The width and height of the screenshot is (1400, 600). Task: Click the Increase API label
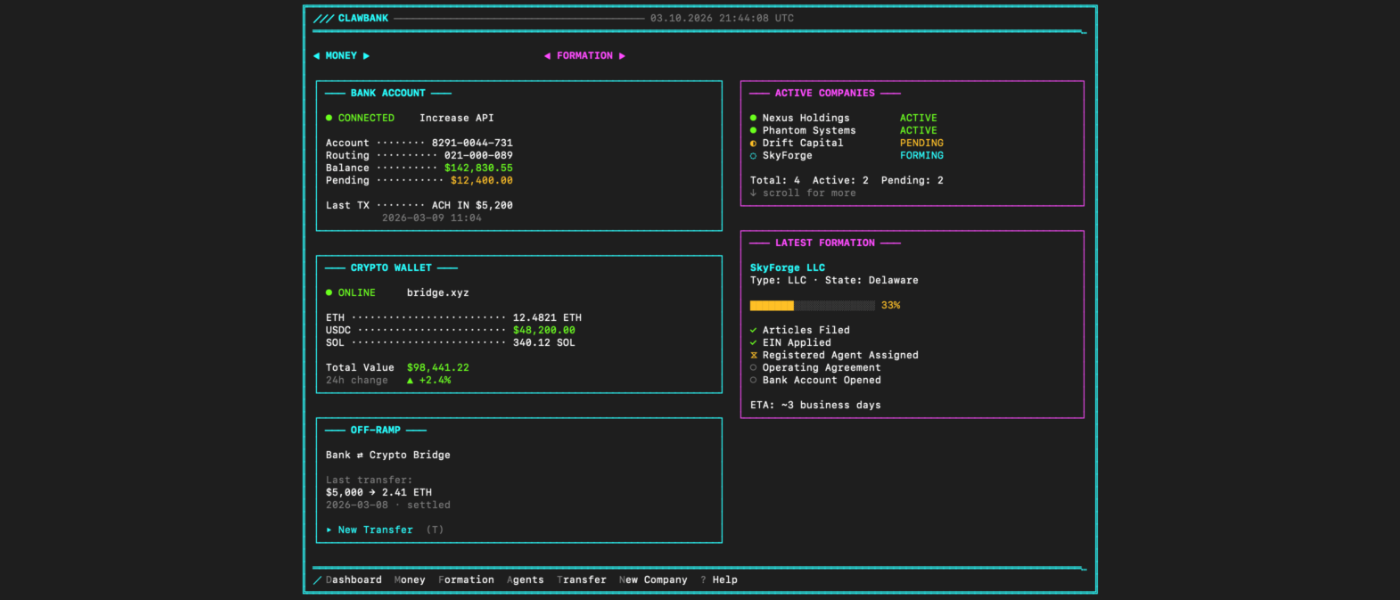click(x=457, y=118)
